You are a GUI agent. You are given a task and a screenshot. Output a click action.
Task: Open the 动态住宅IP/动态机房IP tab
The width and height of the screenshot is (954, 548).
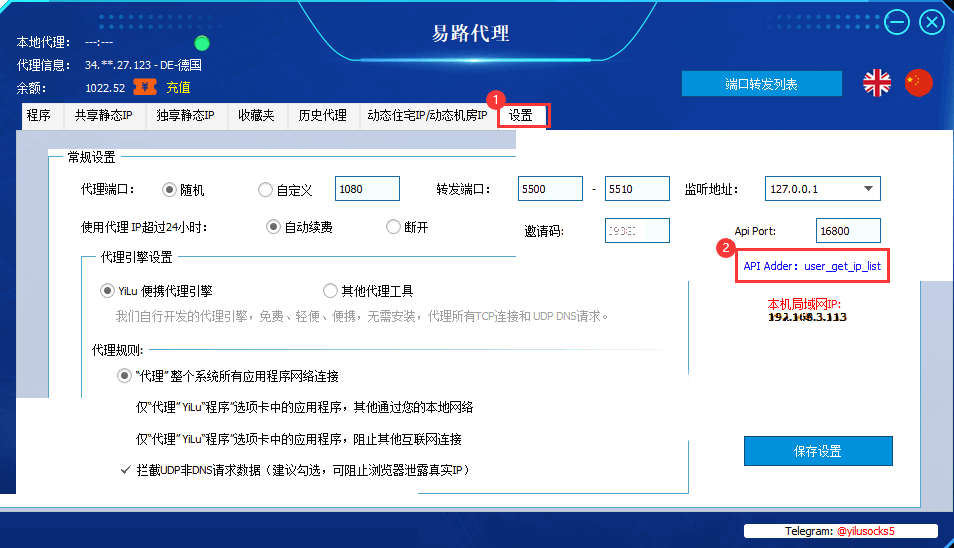427,116
